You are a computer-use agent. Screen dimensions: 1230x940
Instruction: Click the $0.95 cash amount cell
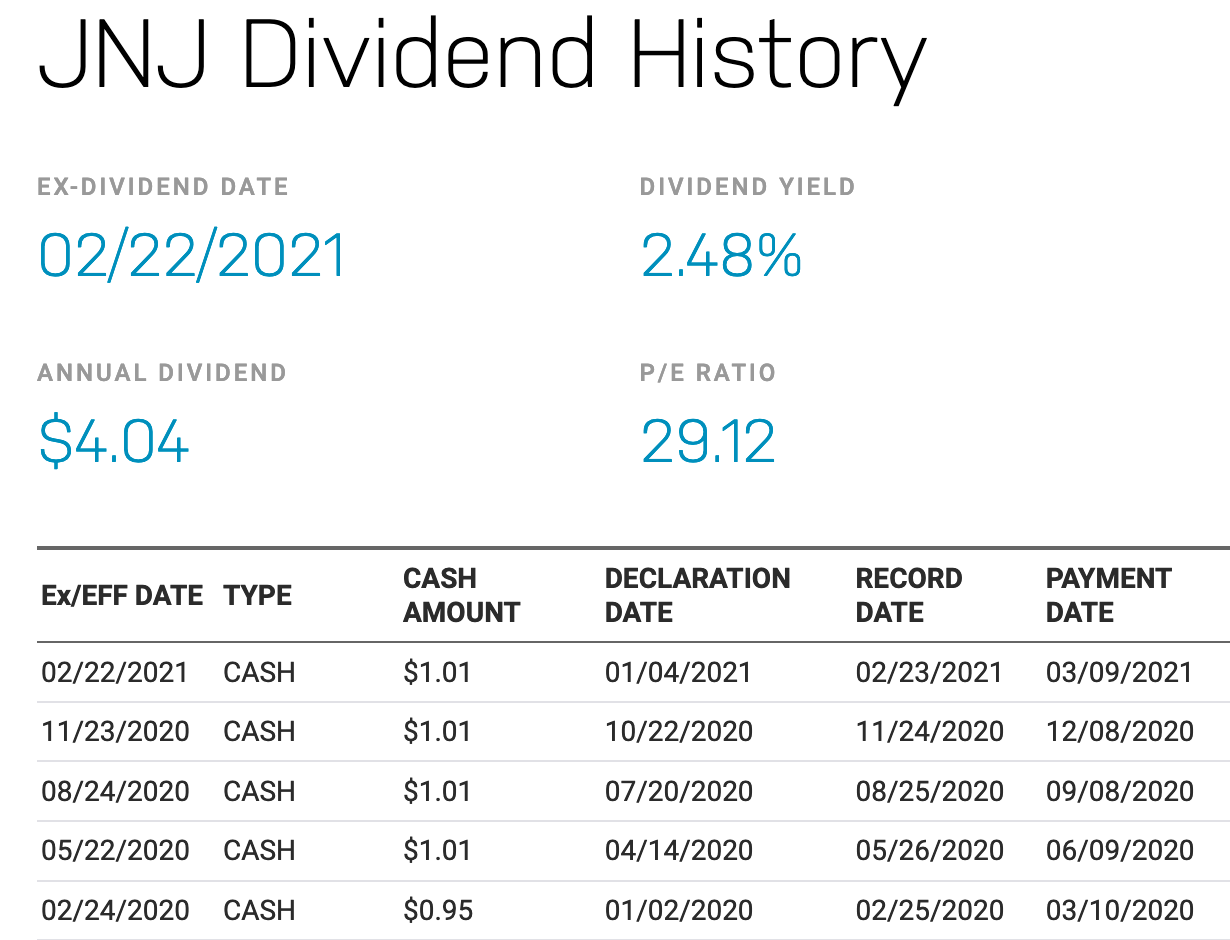438,911
